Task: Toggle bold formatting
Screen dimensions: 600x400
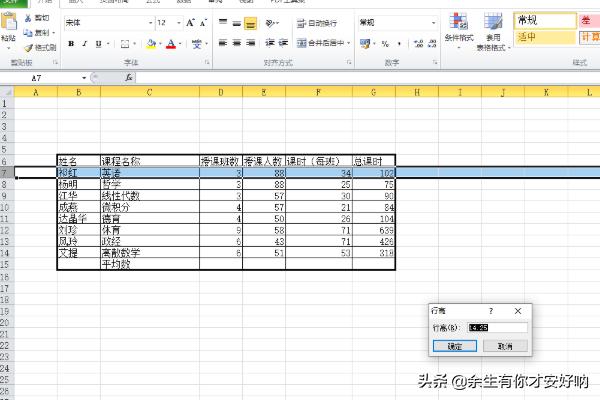Action: 71,44
